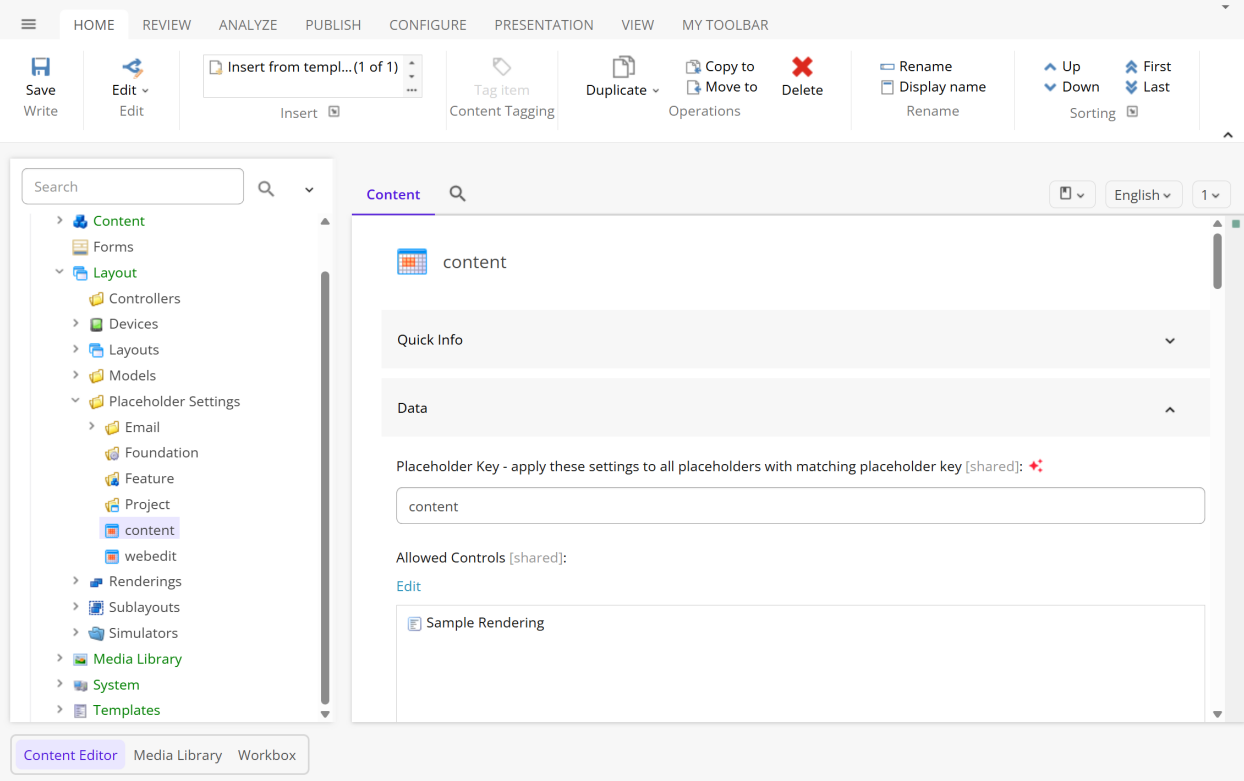Expand the Devices tree node
The height and width of the screenshot is (781, 1244).
click(76, 323)
